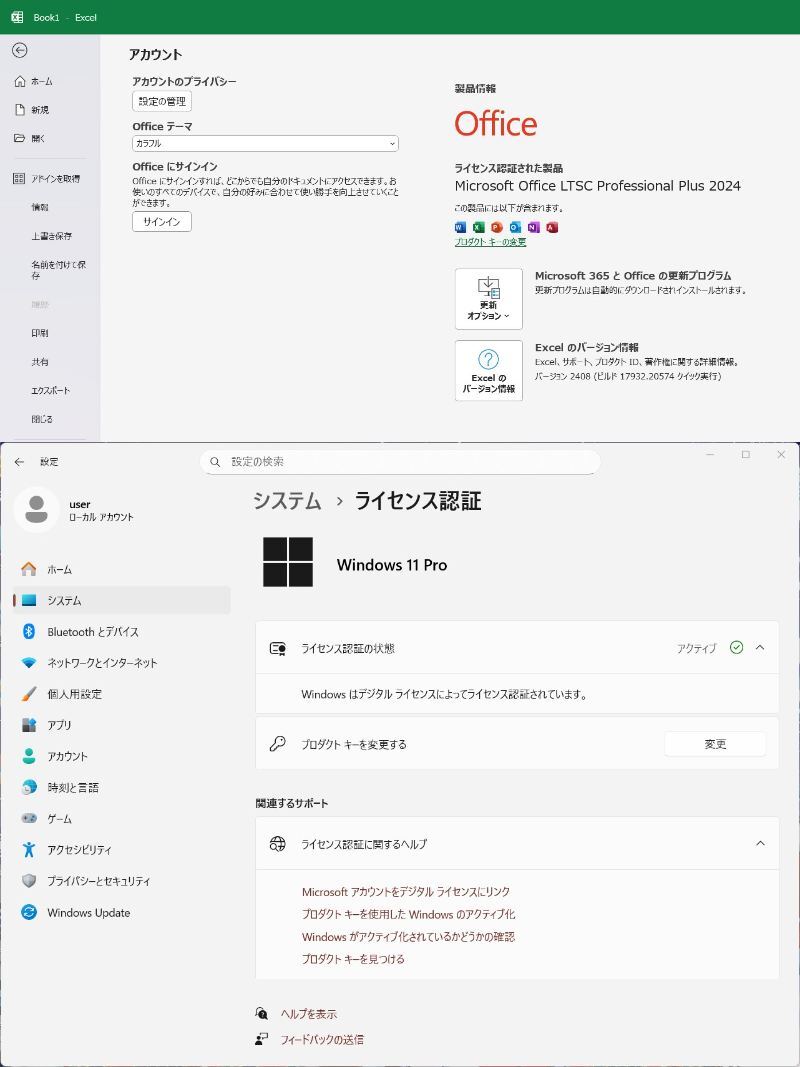This screenshot has width=800, height=1067.
Task: Click the Excel app icon in title bar
Action: coord(18,17)
